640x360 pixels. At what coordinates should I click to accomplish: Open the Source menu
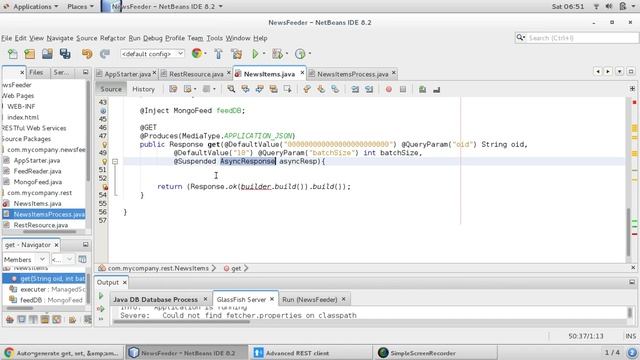click(87, 38)
